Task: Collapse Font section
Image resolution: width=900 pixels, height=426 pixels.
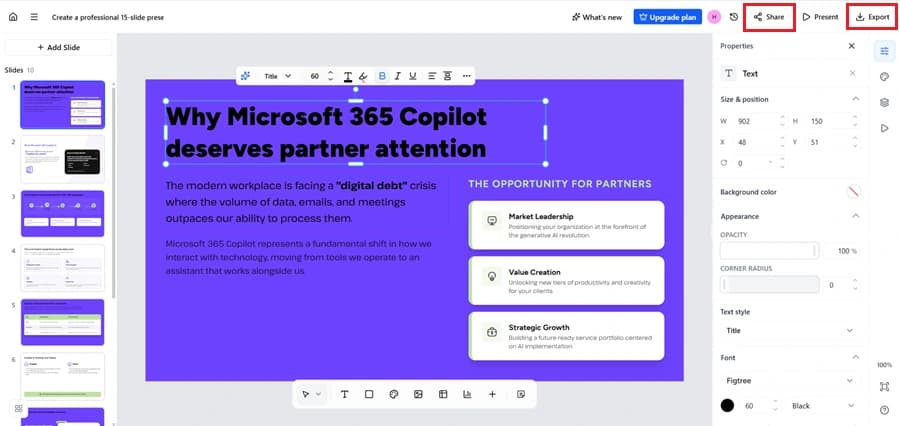Action: point(855,357)
